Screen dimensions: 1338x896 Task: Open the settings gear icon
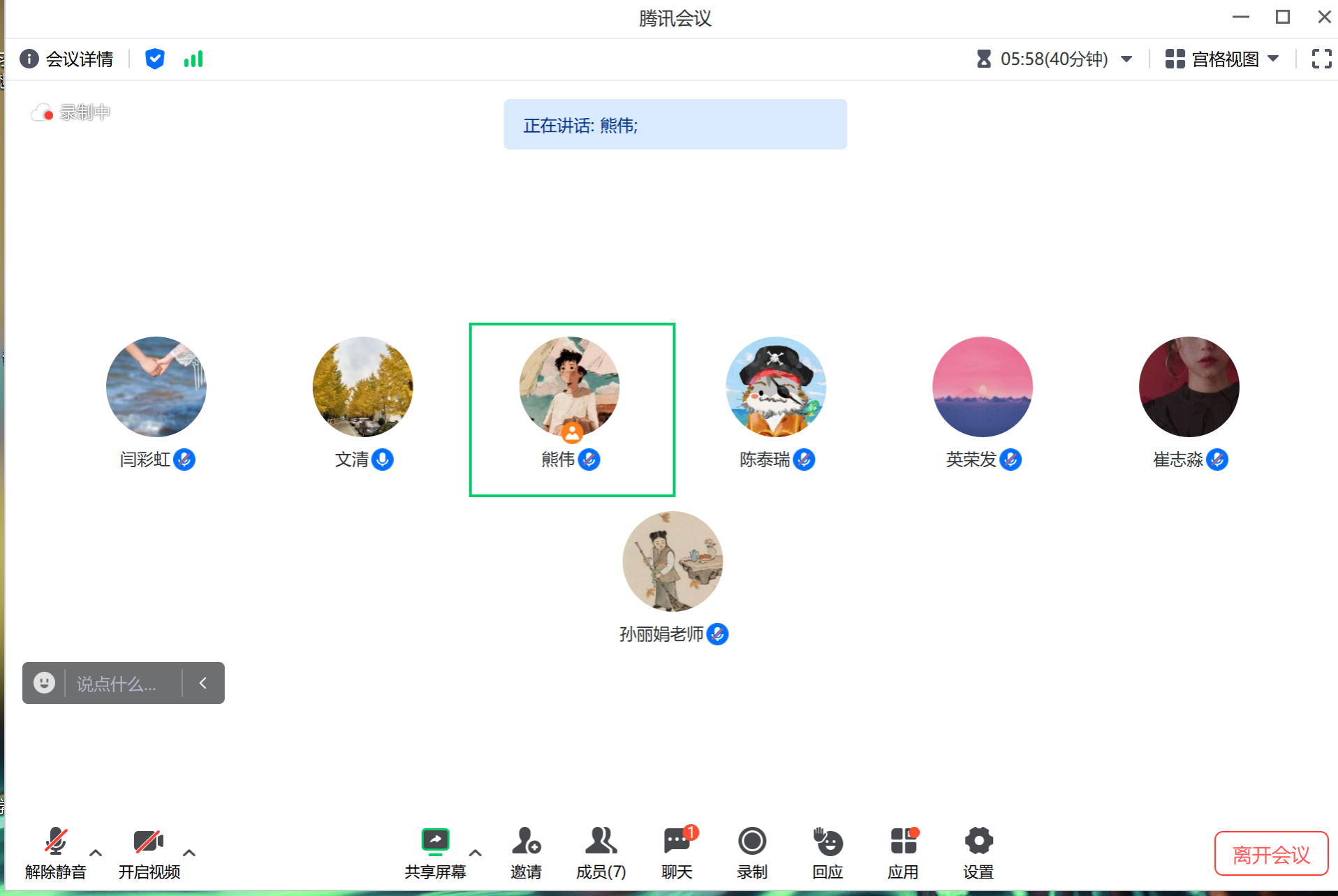[978, 853]
